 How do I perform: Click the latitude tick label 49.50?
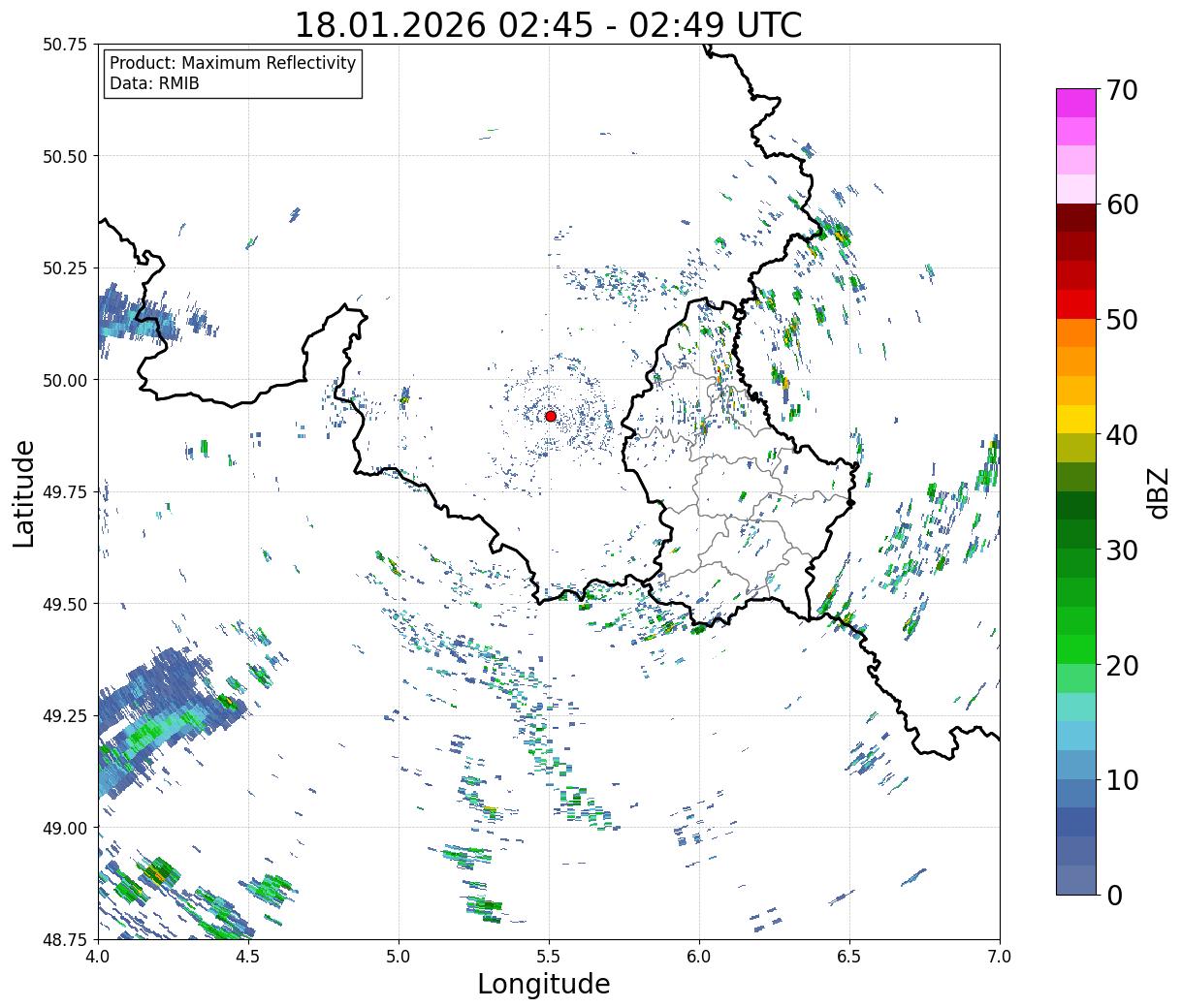tap(66, 604)
